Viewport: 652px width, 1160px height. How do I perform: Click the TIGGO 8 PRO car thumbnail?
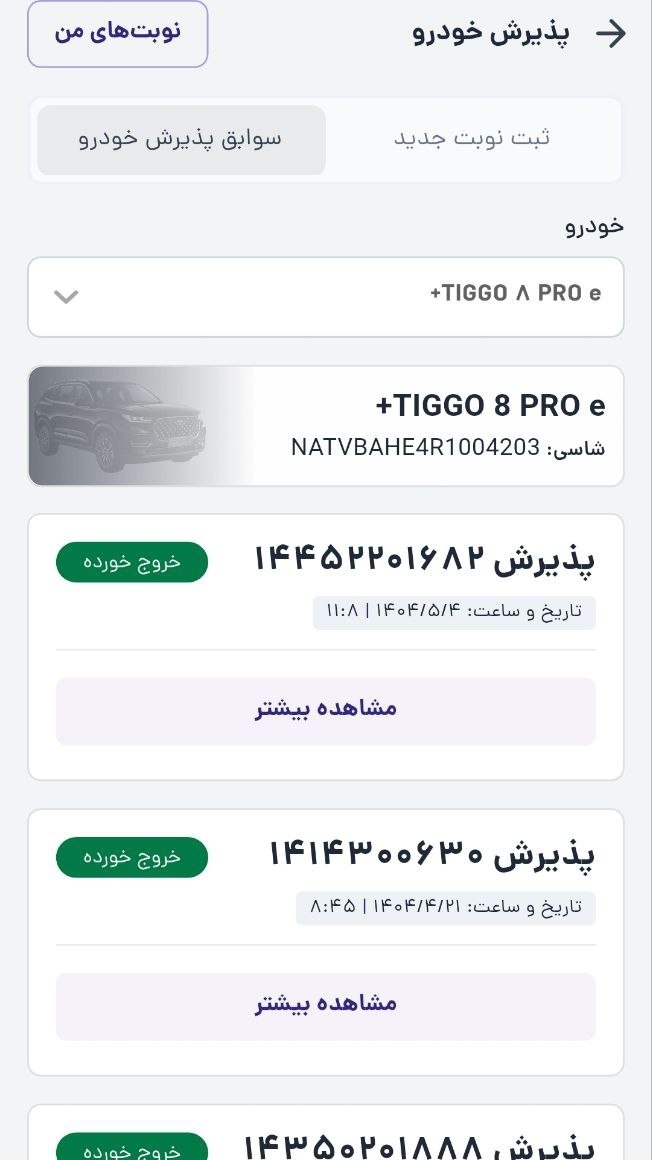click(120, 426)
